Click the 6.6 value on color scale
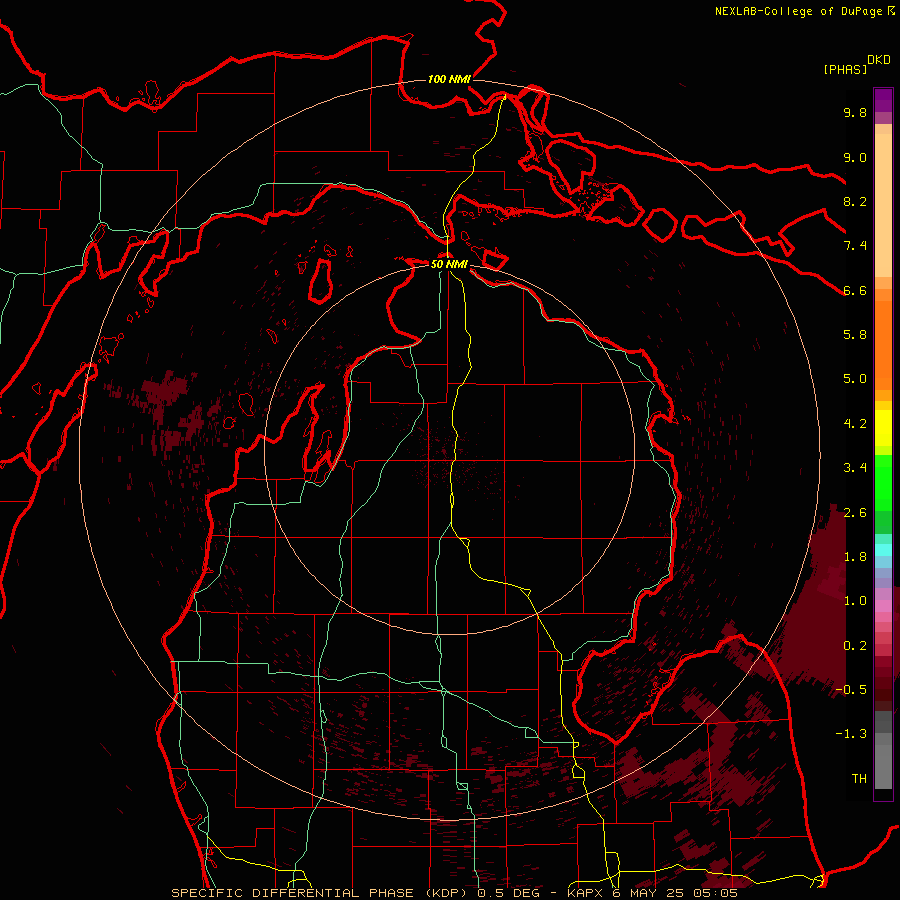 tap(855, 290)
